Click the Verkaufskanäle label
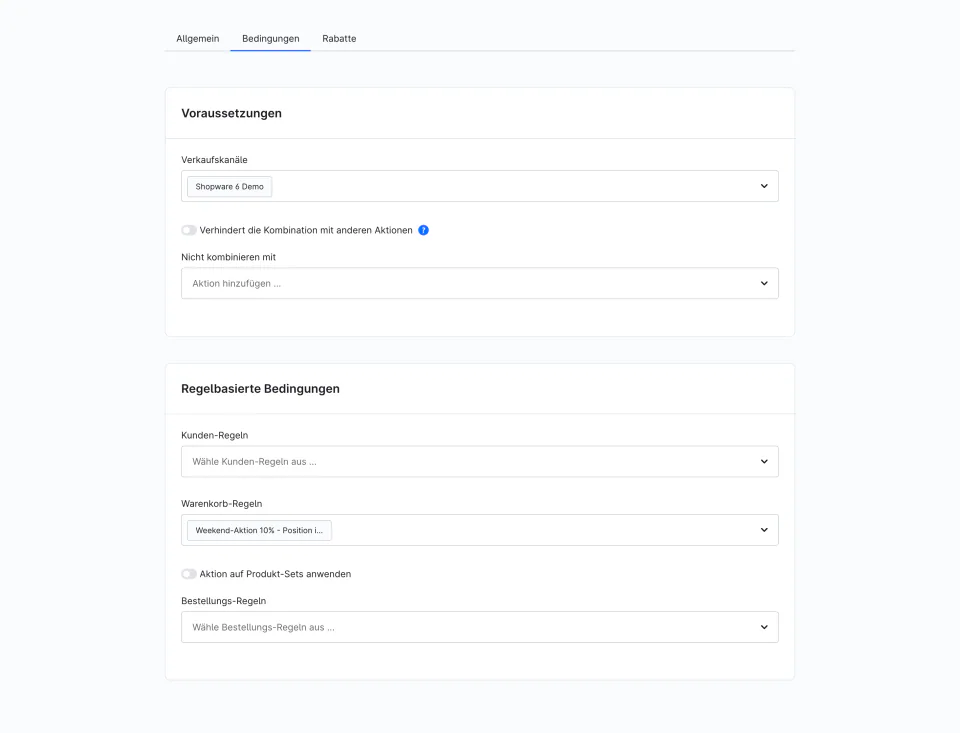The width and height of the screenshot is (960, 733). click(214, 160)
